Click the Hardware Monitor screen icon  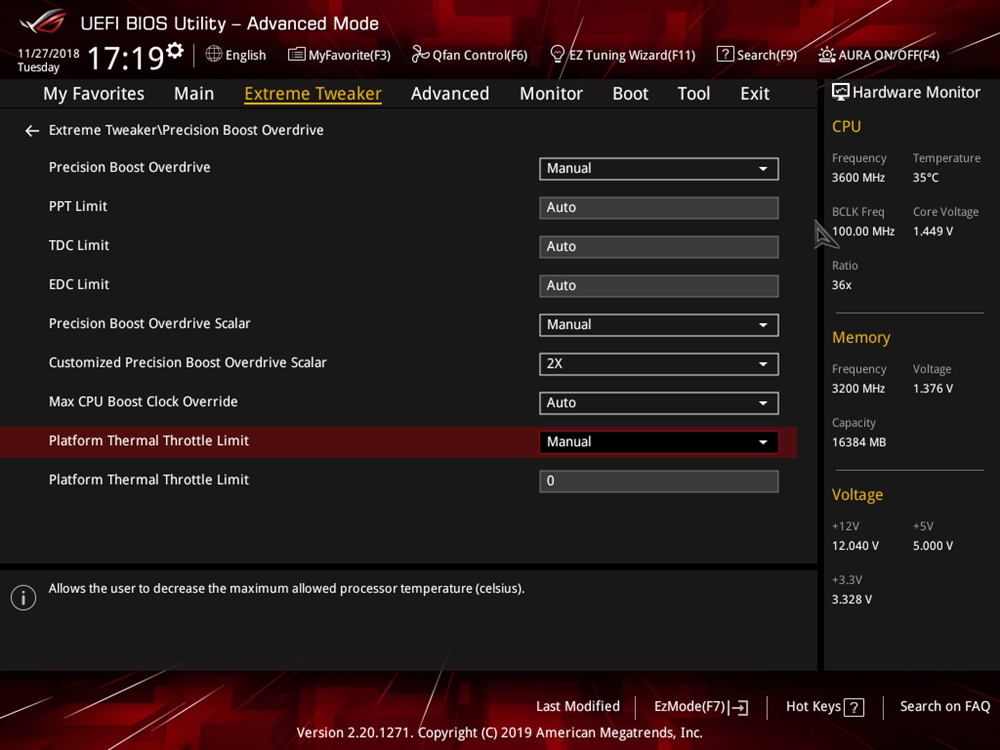(841, 92)
